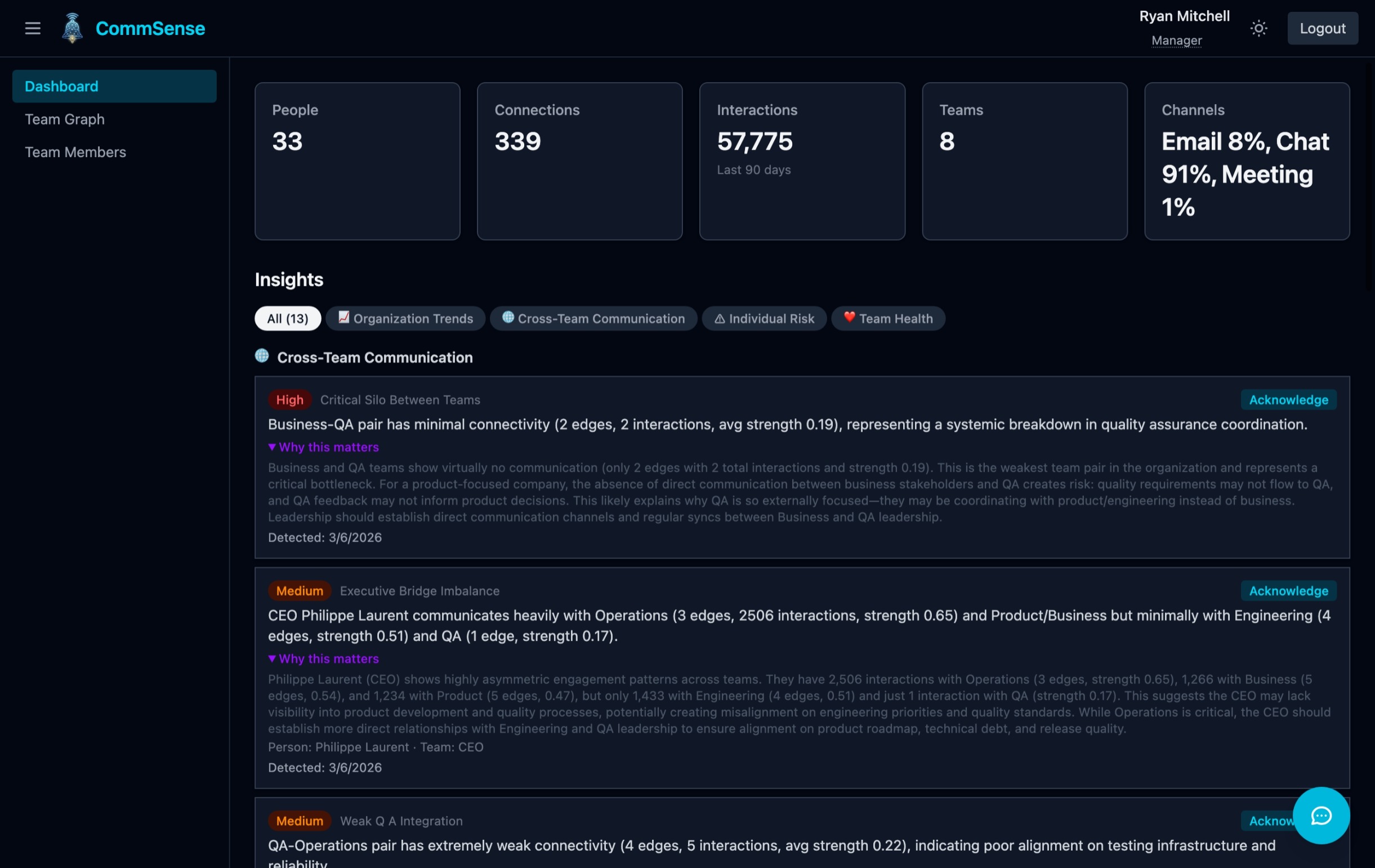Viewport: 1375px width, 868px height.
Task: Open the Team Members section
Action: [x=75, y=152]
